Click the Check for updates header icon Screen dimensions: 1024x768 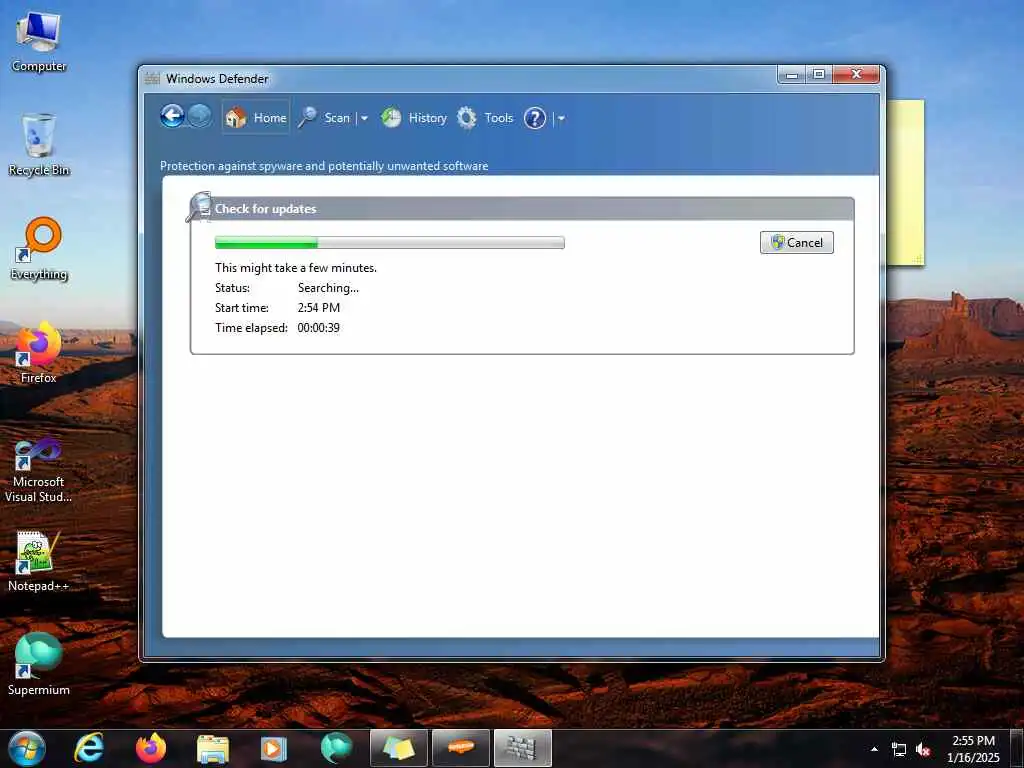(x=199, y=206)
